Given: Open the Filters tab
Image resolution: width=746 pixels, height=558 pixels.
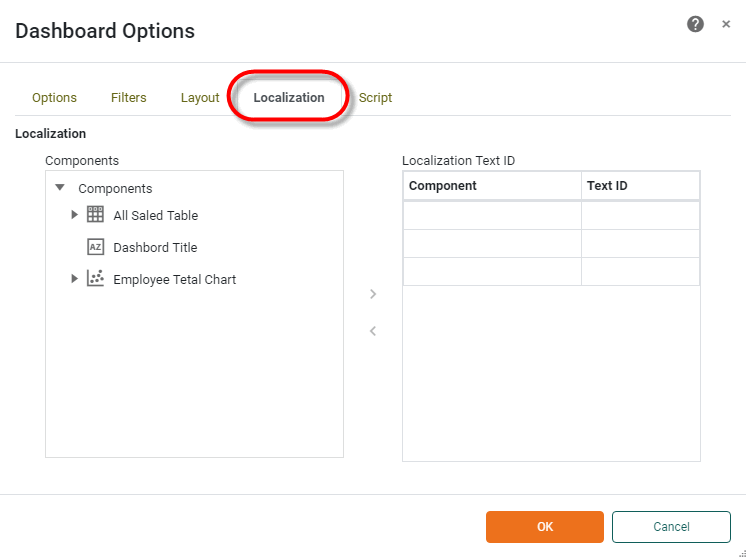Looking at the screenshot, I should coord(128,98).
